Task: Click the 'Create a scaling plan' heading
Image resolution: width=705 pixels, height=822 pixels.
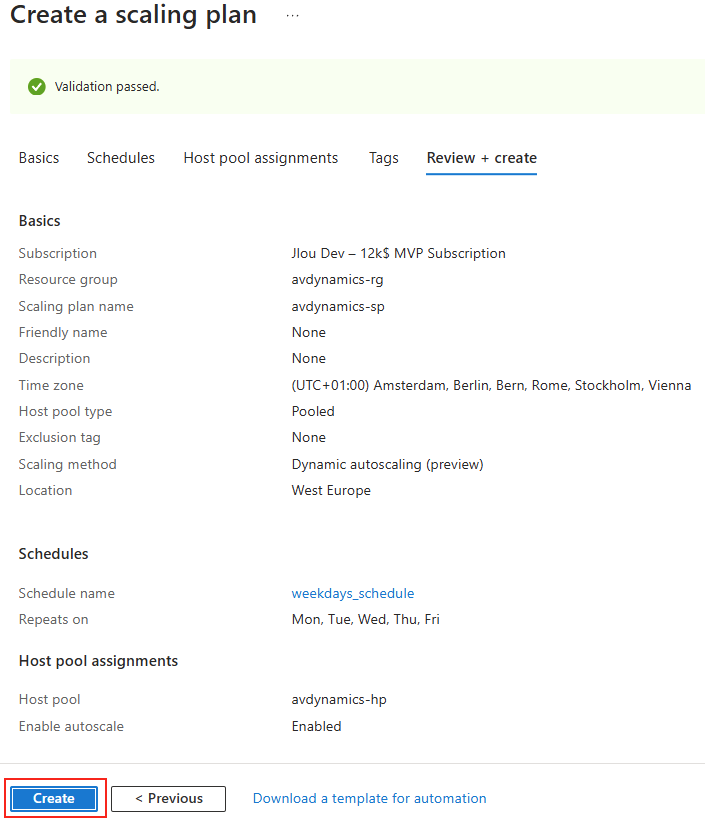Action: 133,15
